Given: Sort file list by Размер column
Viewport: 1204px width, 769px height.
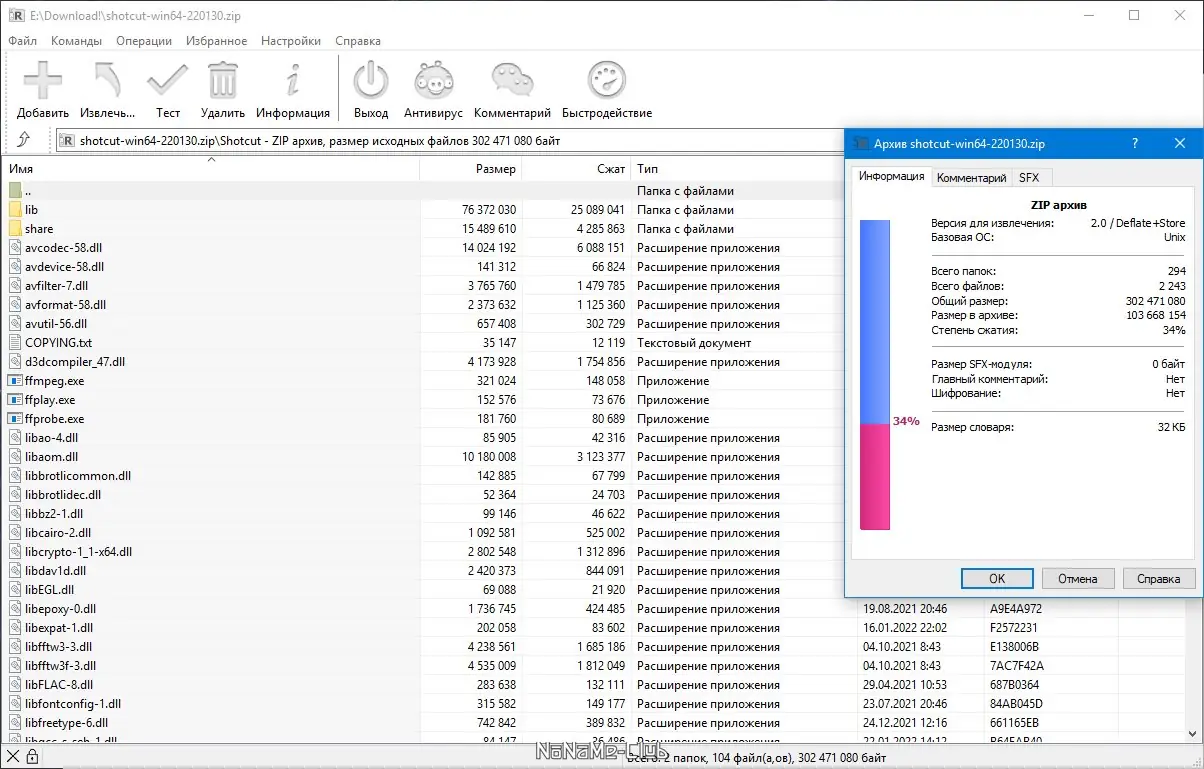Looking at the screenshot, I should pos(496,169).
